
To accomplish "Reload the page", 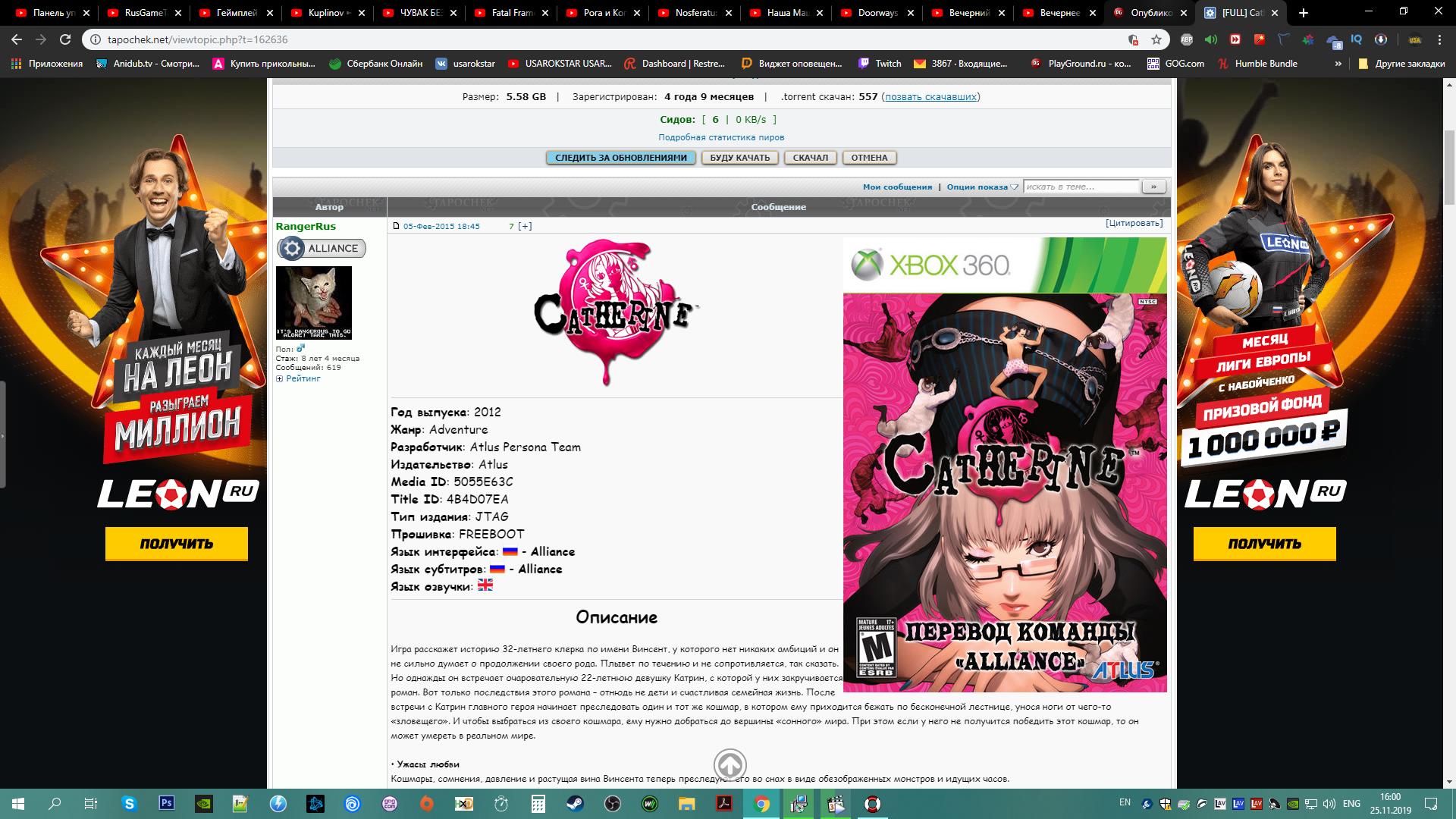I will click(x=65, y=39).
